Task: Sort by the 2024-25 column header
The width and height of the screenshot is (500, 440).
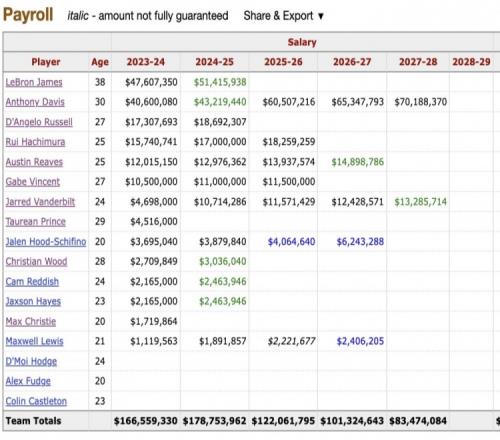Action: (214, 62)
